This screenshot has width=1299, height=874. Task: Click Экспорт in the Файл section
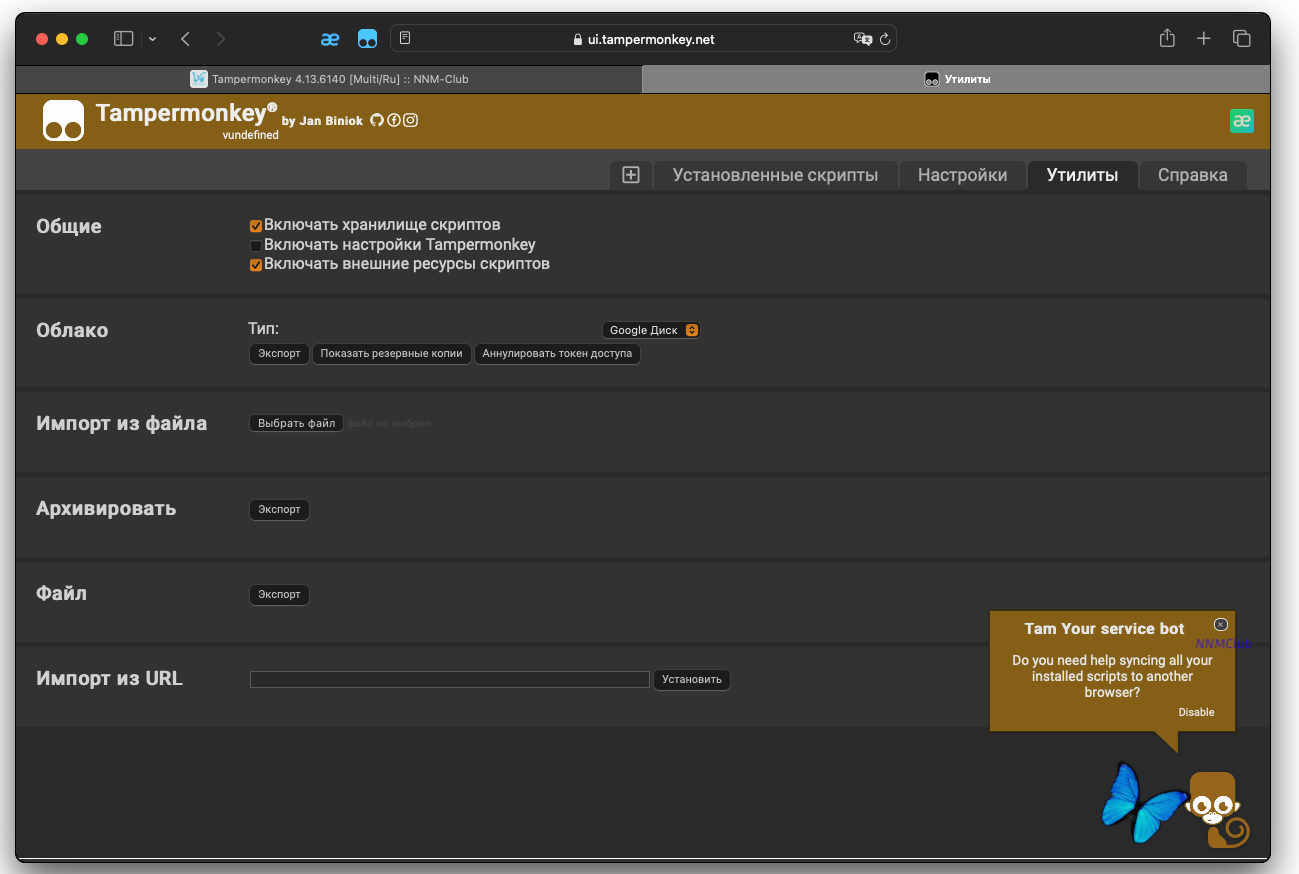point(279,595)
